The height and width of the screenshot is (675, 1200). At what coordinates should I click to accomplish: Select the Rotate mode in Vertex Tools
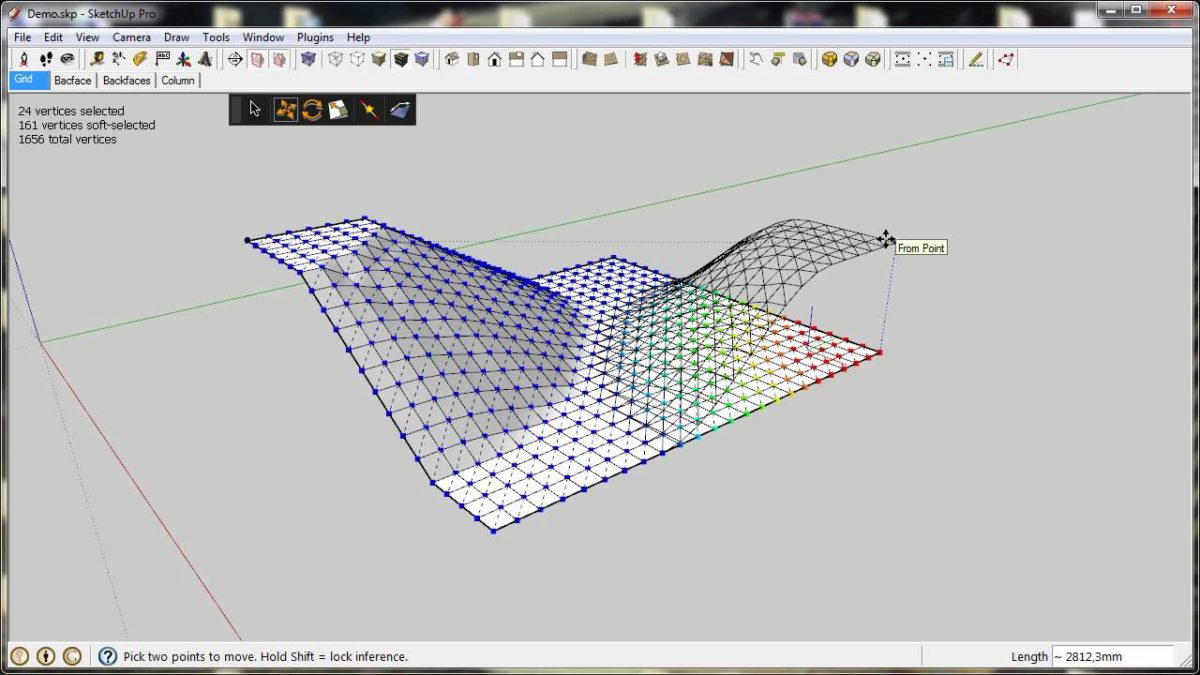click(312, 110)
